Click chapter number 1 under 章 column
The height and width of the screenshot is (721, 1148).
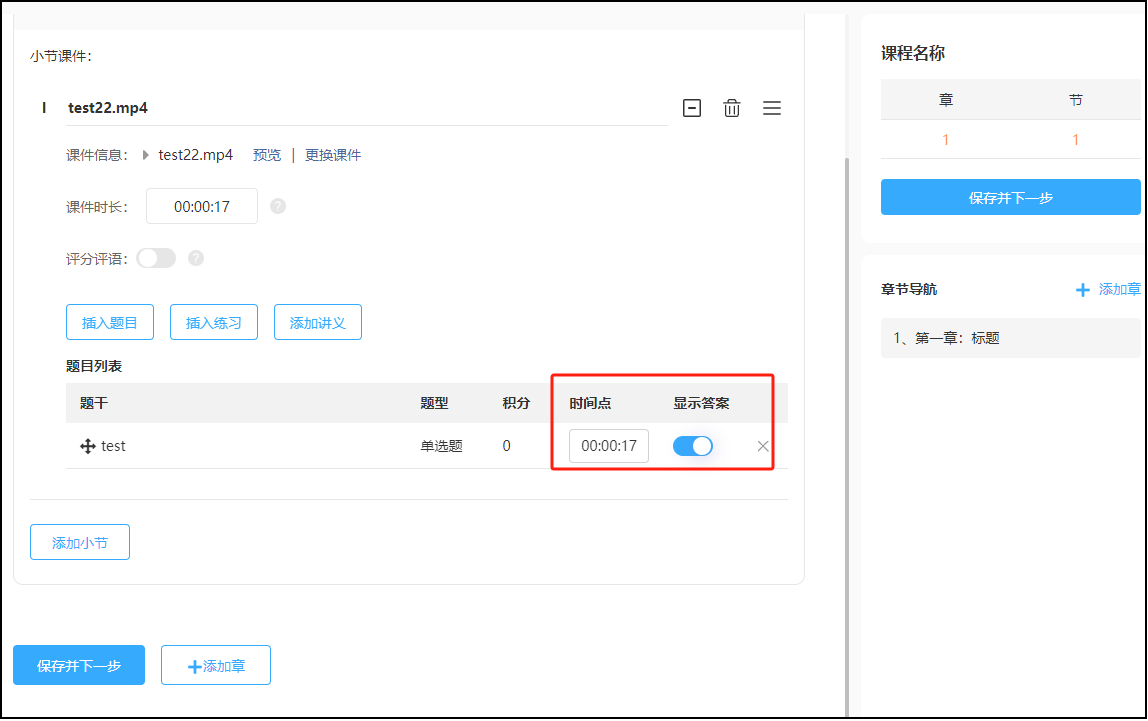tap(946, 140)
